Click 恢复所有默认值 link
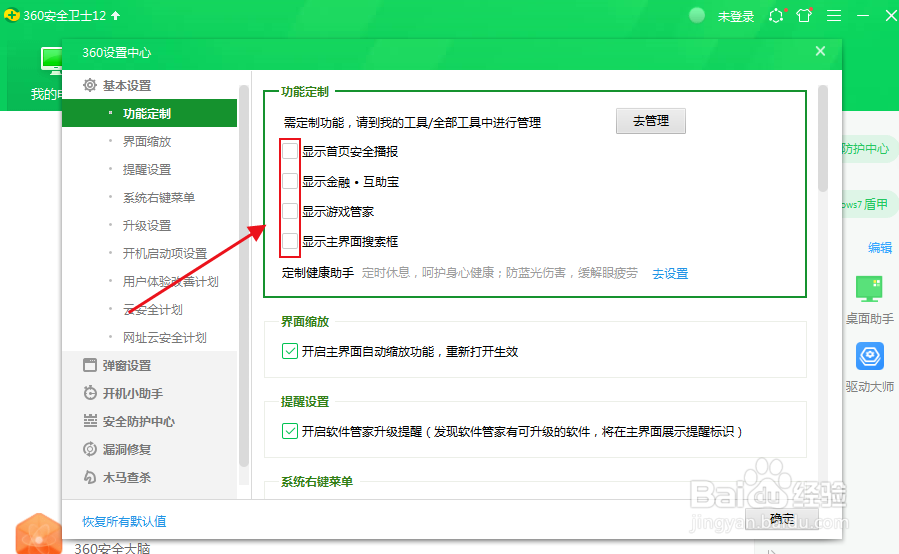The height and width of the screenshot is (554, 899). point(124,521)
